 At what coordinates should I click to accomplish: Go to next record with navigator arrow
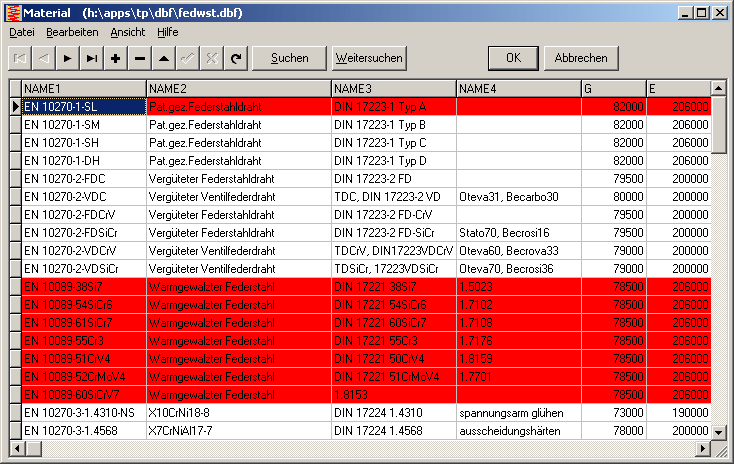tap(68, 58)
